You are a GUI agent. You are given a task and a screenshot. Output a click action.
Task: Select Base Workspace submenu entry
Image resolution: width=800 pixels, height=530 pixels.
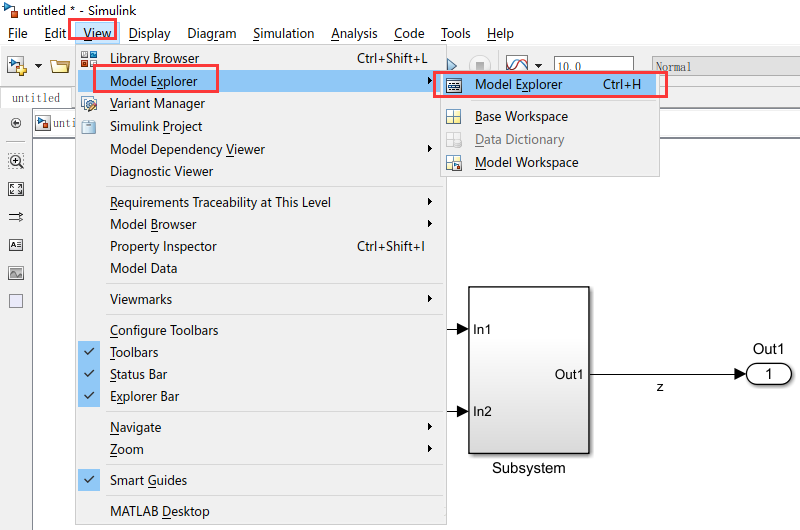coord(550,117)
